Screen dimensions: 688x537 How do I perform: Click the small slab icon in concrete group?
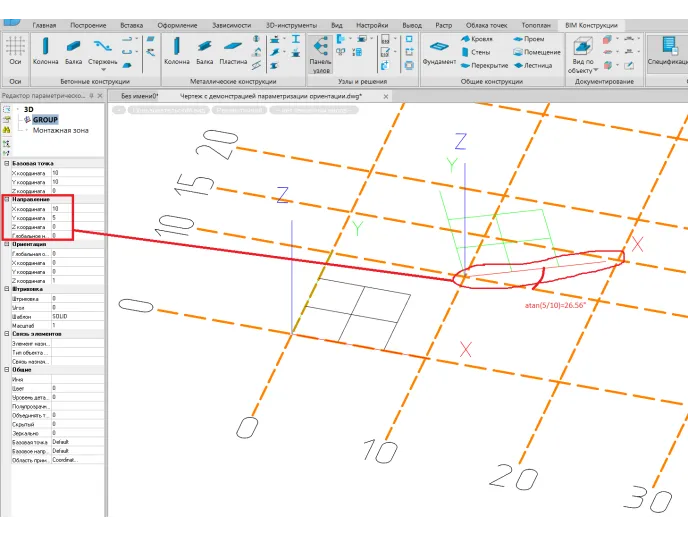127,65
